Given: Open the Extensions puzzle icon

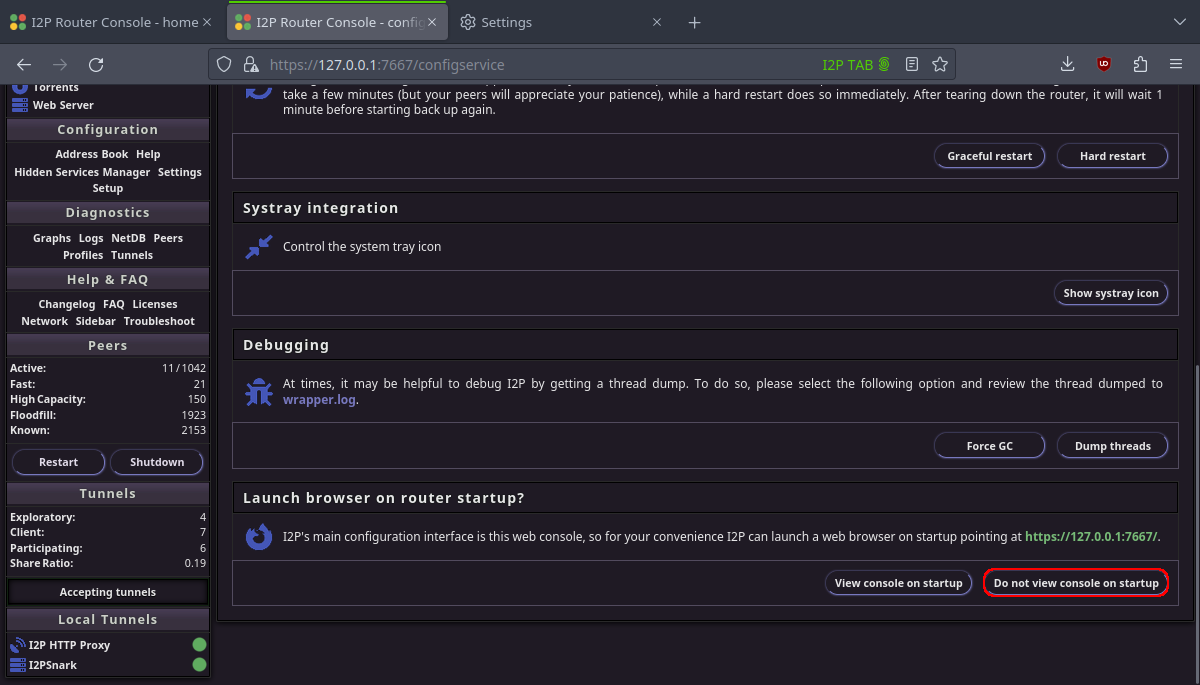Looking at the screenshot, I should 1140,64.
